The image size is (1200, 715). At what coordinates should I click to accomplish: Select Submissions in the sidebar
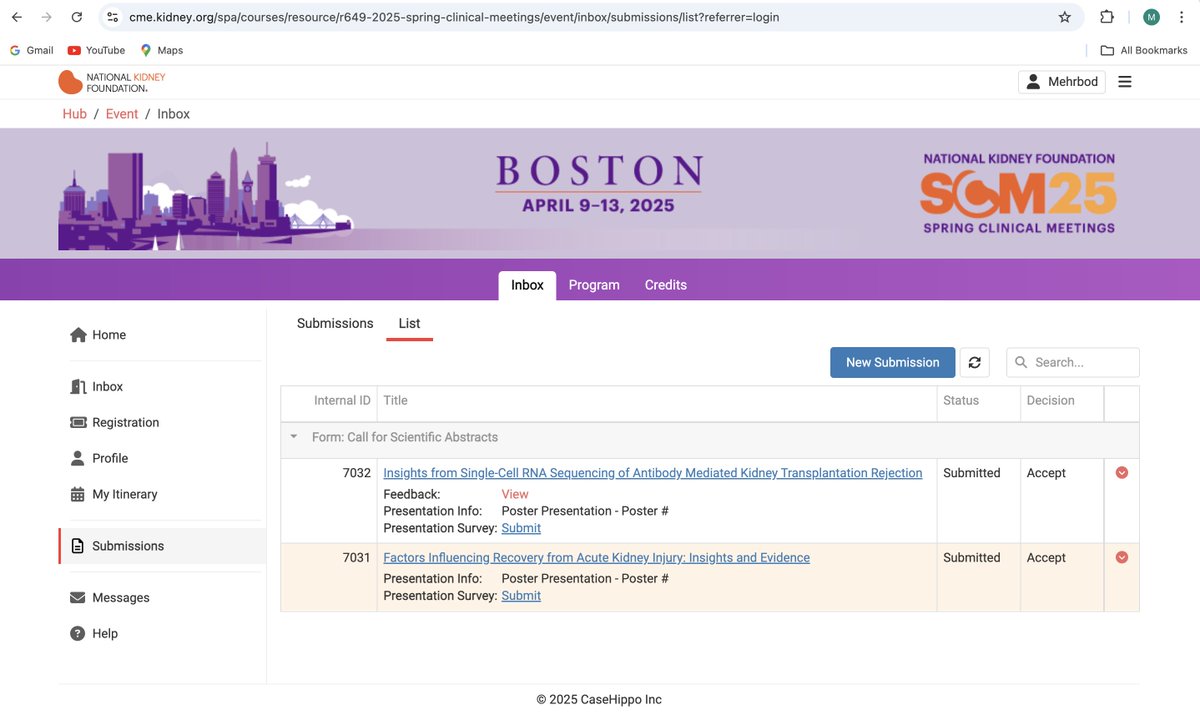pos(162,546)
